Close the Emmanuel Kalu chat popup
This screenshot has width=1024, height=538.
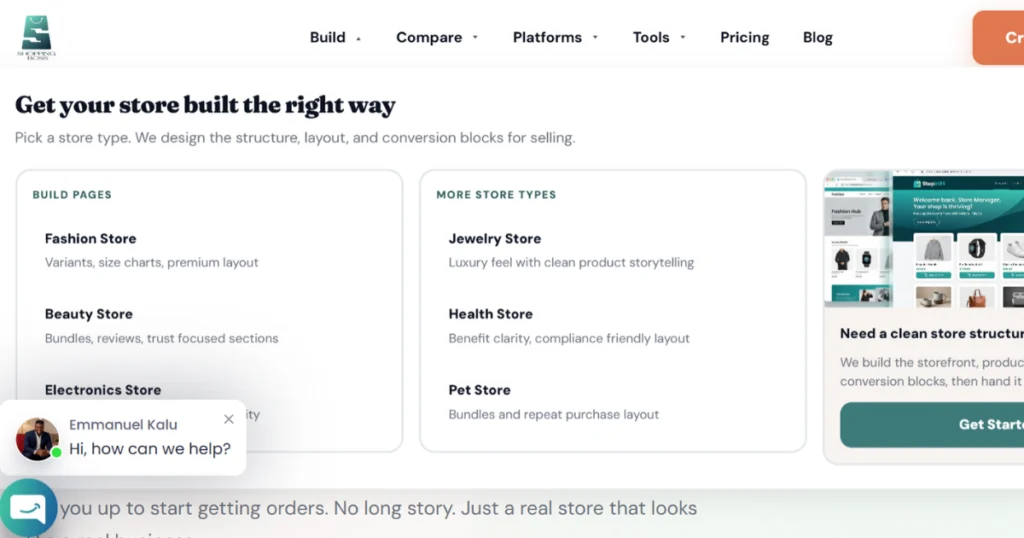229,419
